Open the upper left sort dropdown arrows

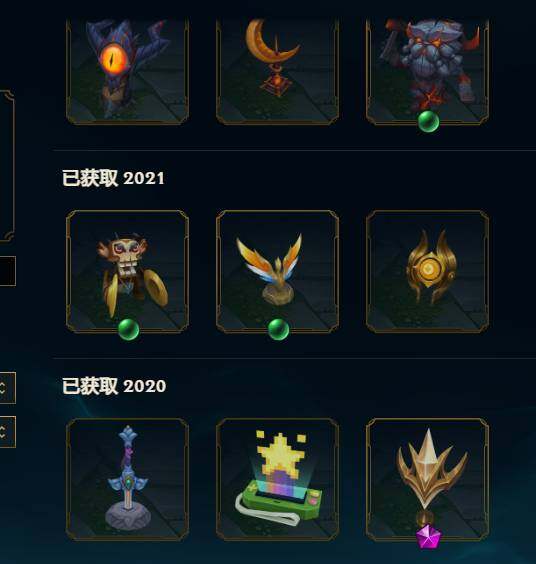point(7,388)
